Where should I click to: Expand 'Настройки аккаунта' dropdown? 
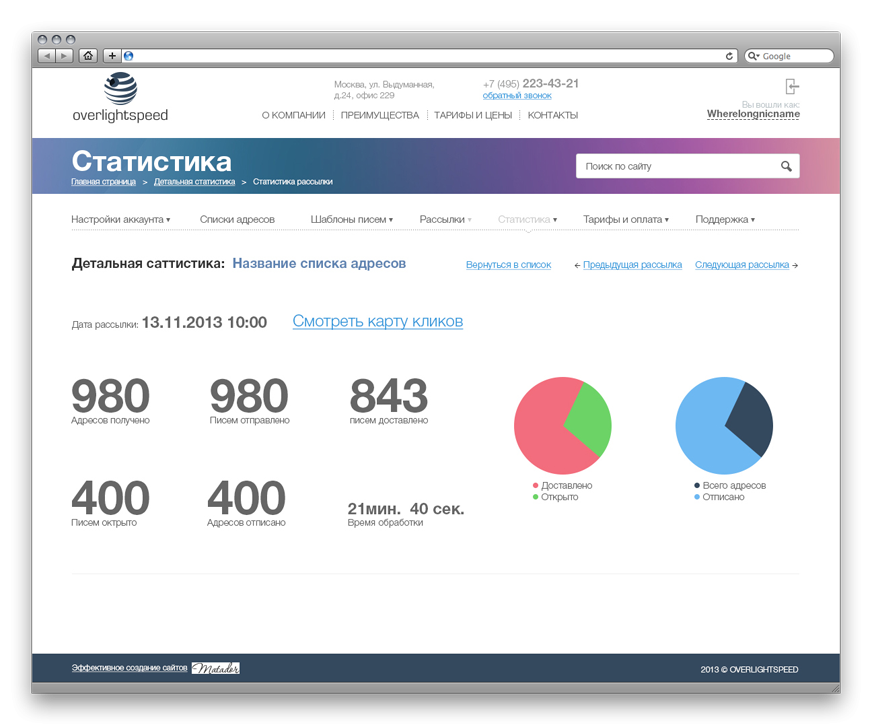(121, 220)
